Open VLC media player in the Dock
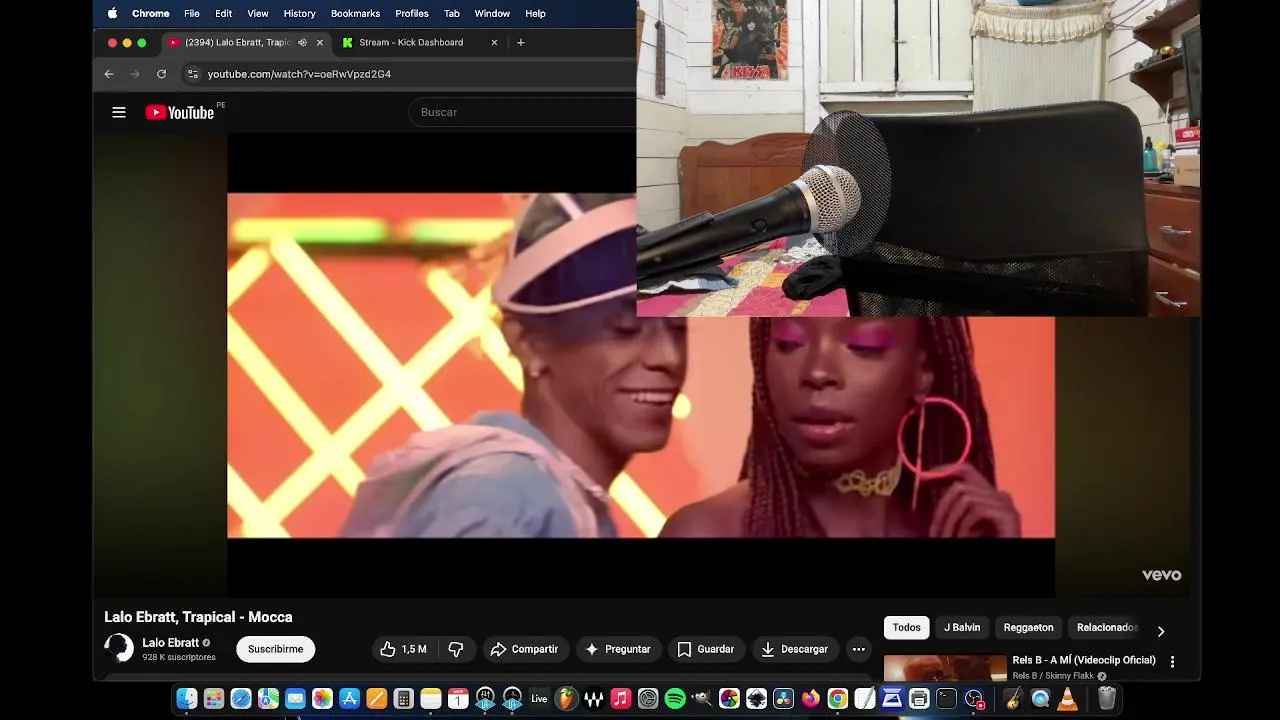 1066,698
